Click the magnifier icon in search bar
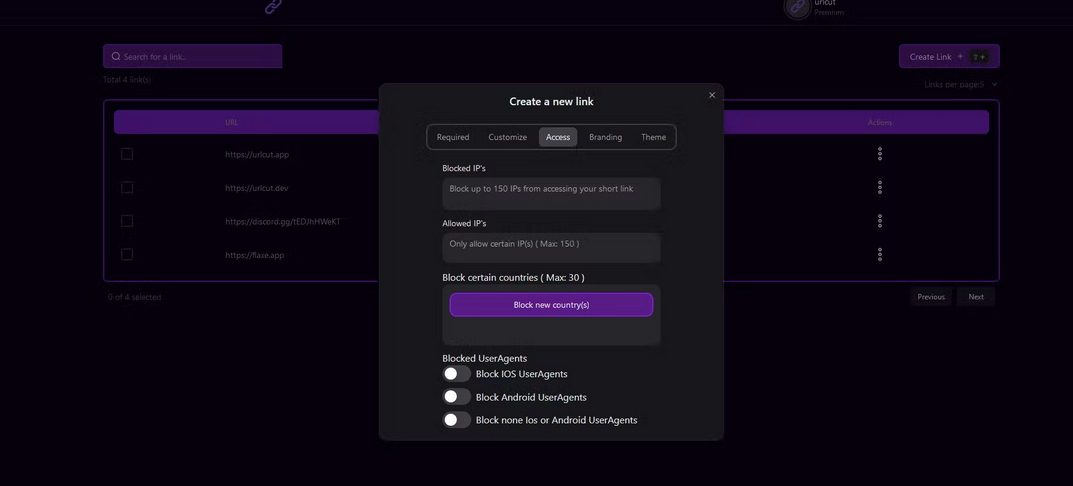The height and width of the screenshot is (486, 1073). click(116, 56)
